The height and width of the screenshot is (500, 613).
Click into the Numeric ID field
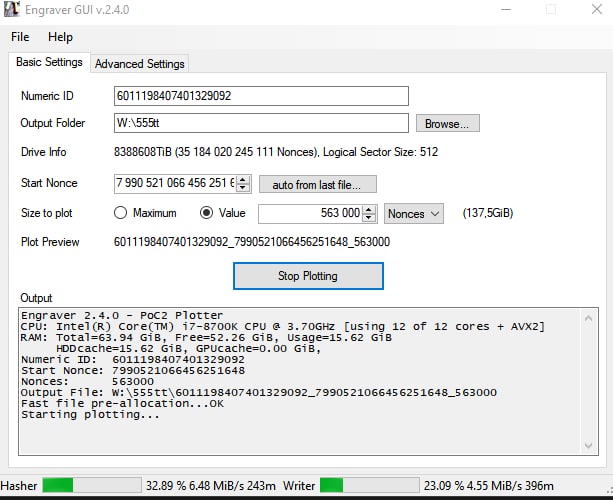pos(261,96)
